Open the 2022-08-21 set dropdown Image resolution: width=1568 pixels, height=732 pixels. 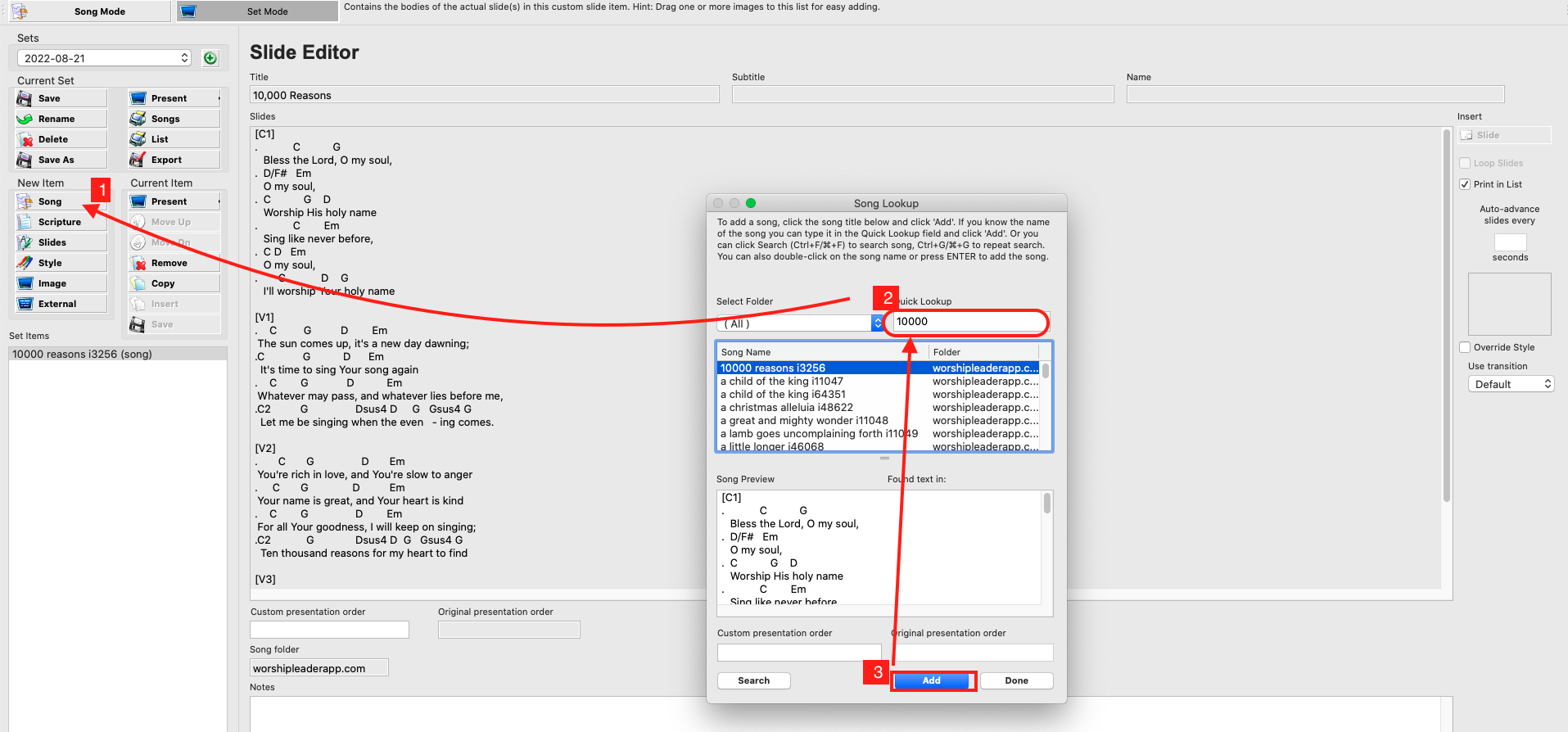click(x=104, y=58)
